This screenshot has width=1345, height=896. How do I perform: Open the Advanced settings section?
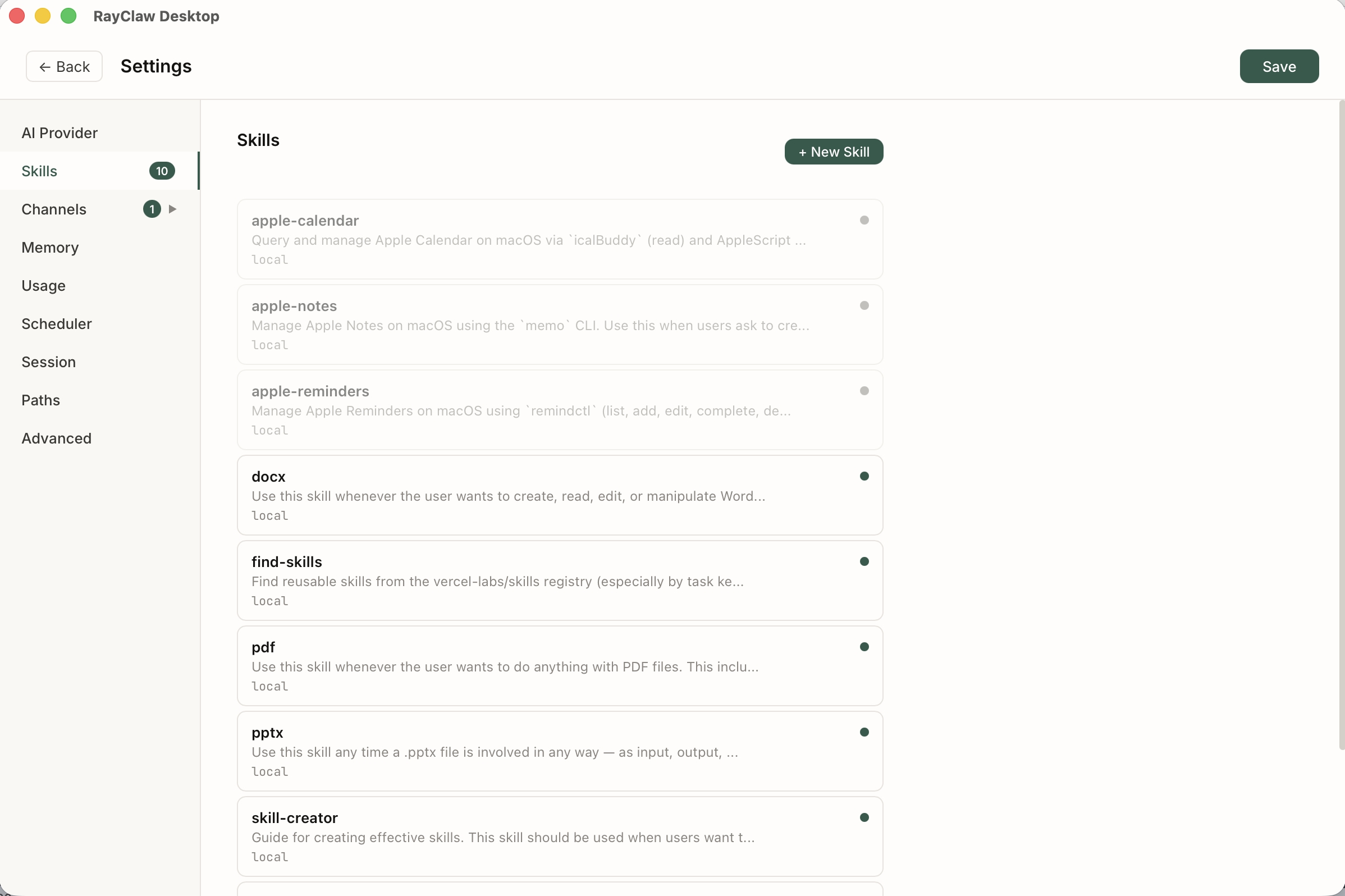click(57, 438)
